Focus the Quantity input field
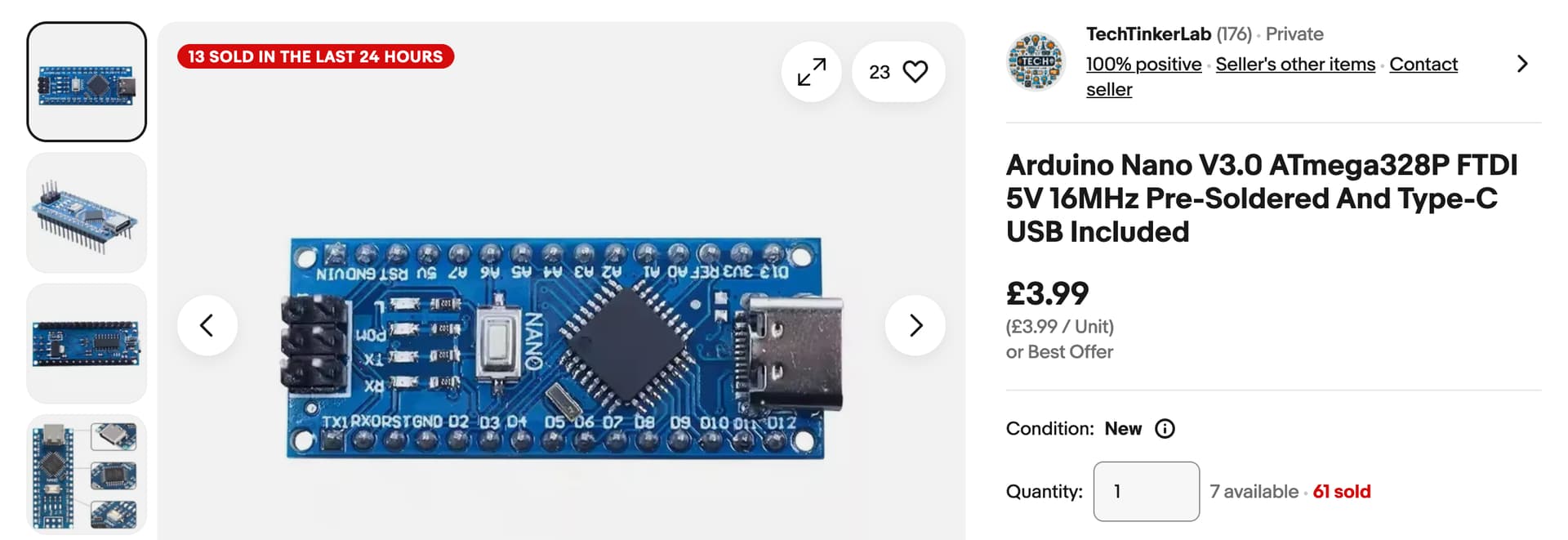 pyautogui.click(x=1147, y=492)
